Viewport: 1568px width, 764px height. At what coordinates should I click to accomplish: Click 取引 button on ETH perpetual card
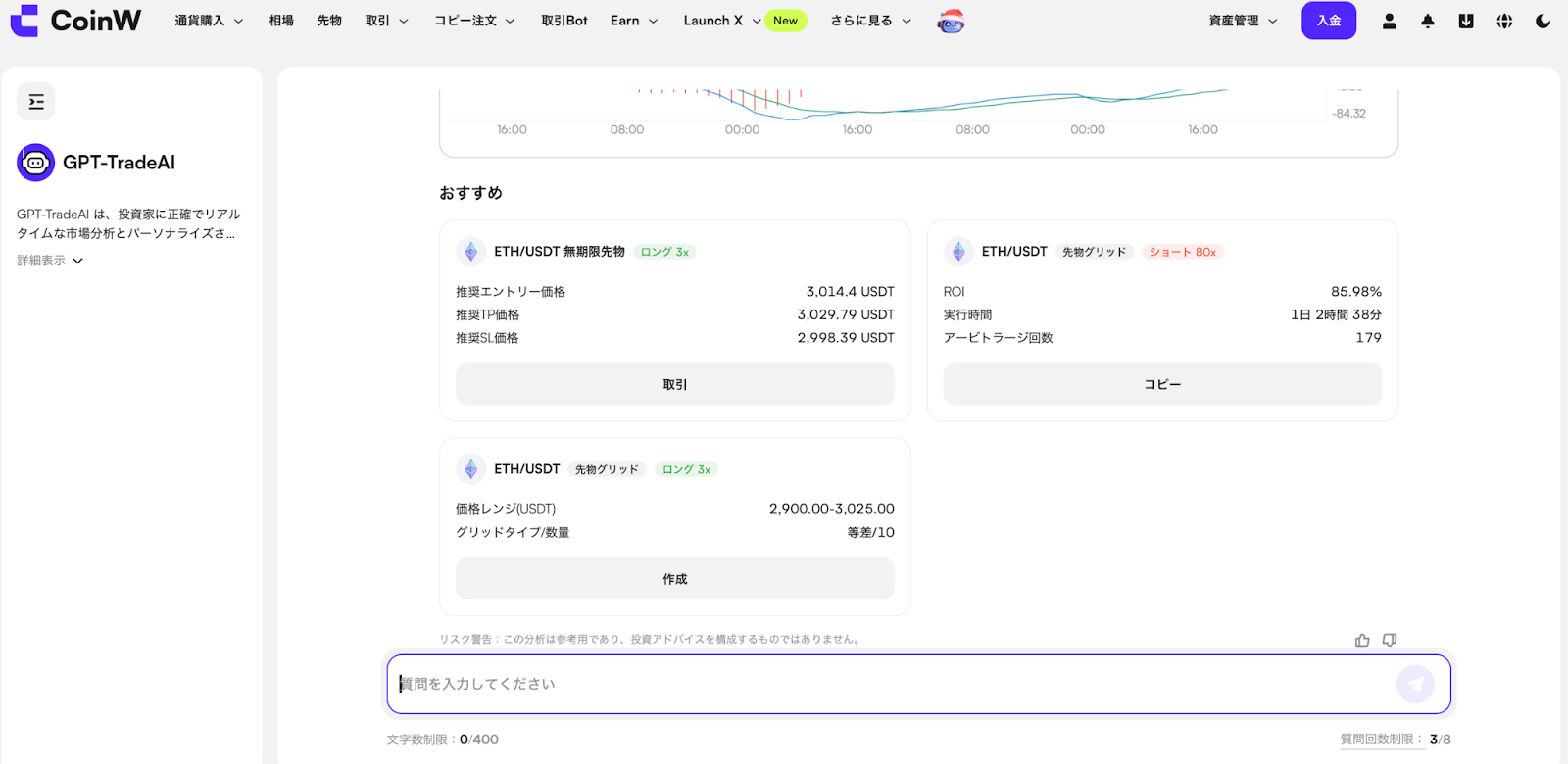coord(674,384)
